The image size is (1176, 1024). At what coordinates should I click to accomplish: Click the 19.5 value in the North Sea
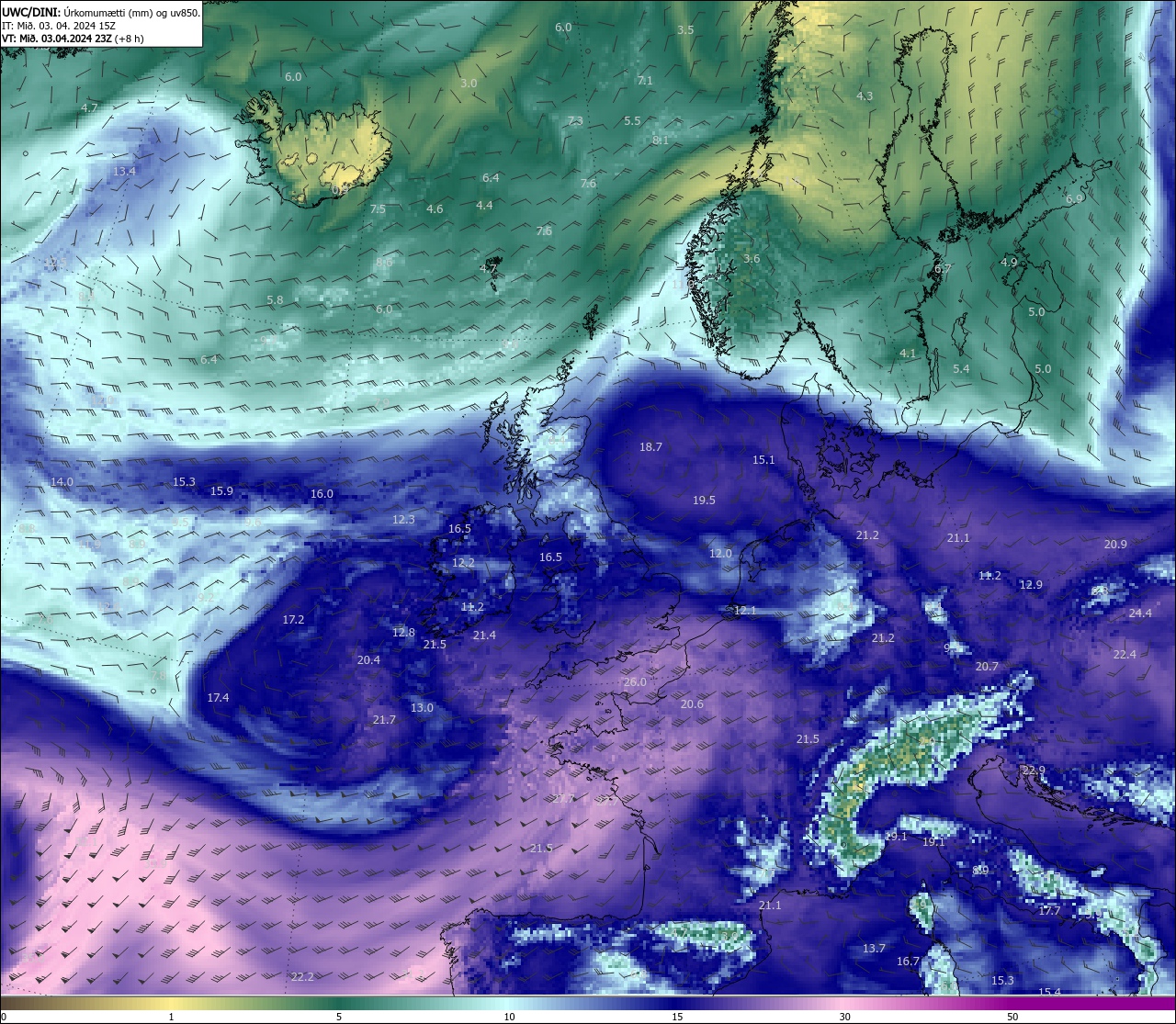pyautogui.click(x=704, y=501)
